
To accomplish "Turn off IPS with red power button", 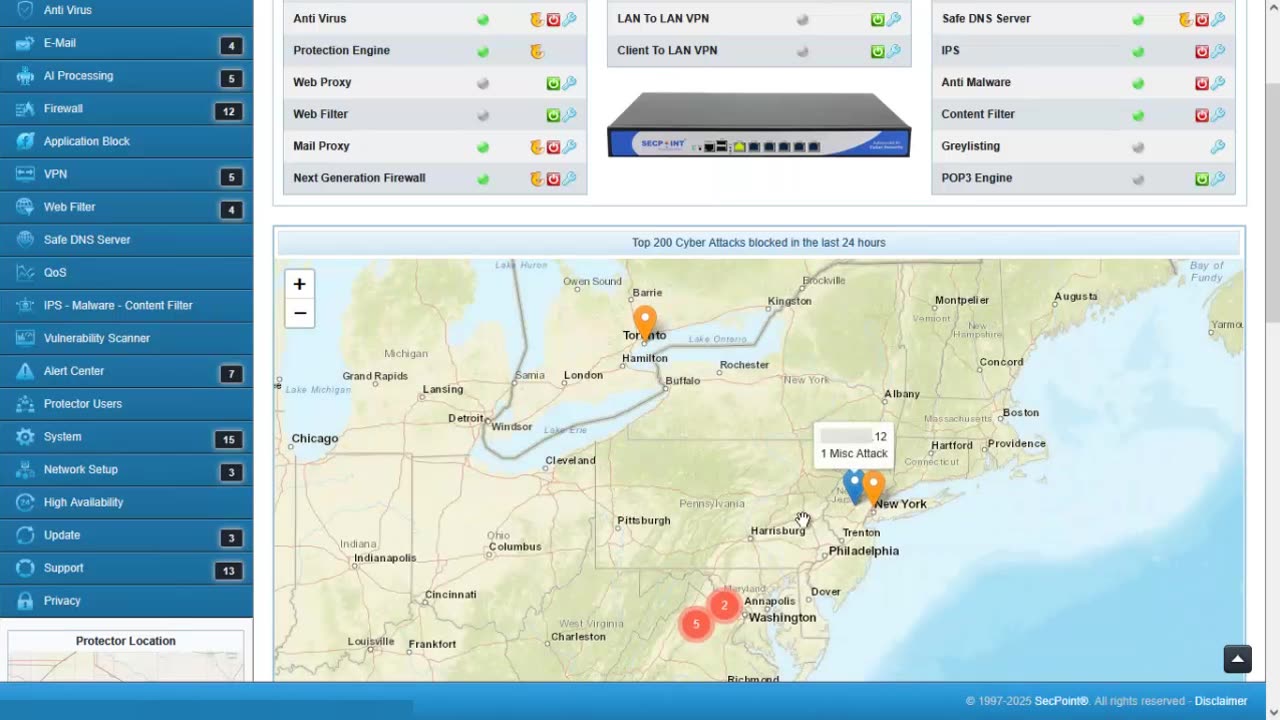I will click(x=1202, y=51).
